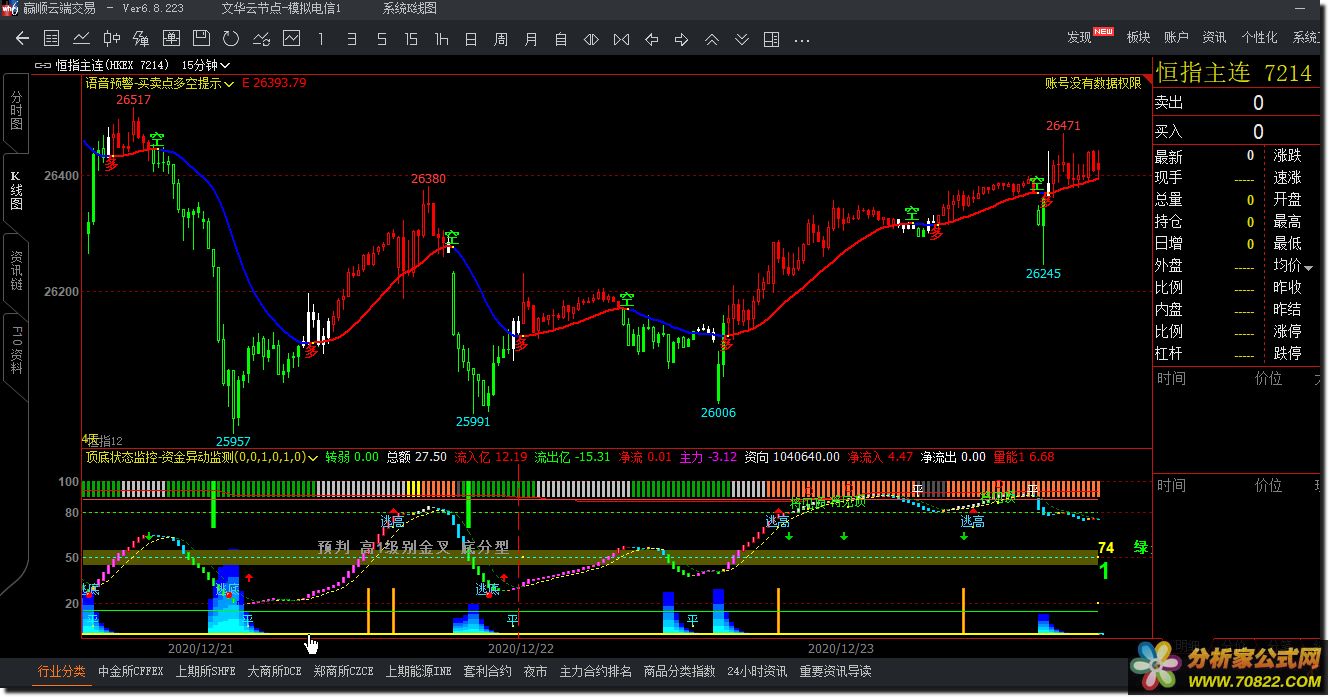Select the 大商所DCE bottom tab
Image resolution: width=1330 pixels, height=697 pixels.
pyautogui.click(x=274, y=671)
